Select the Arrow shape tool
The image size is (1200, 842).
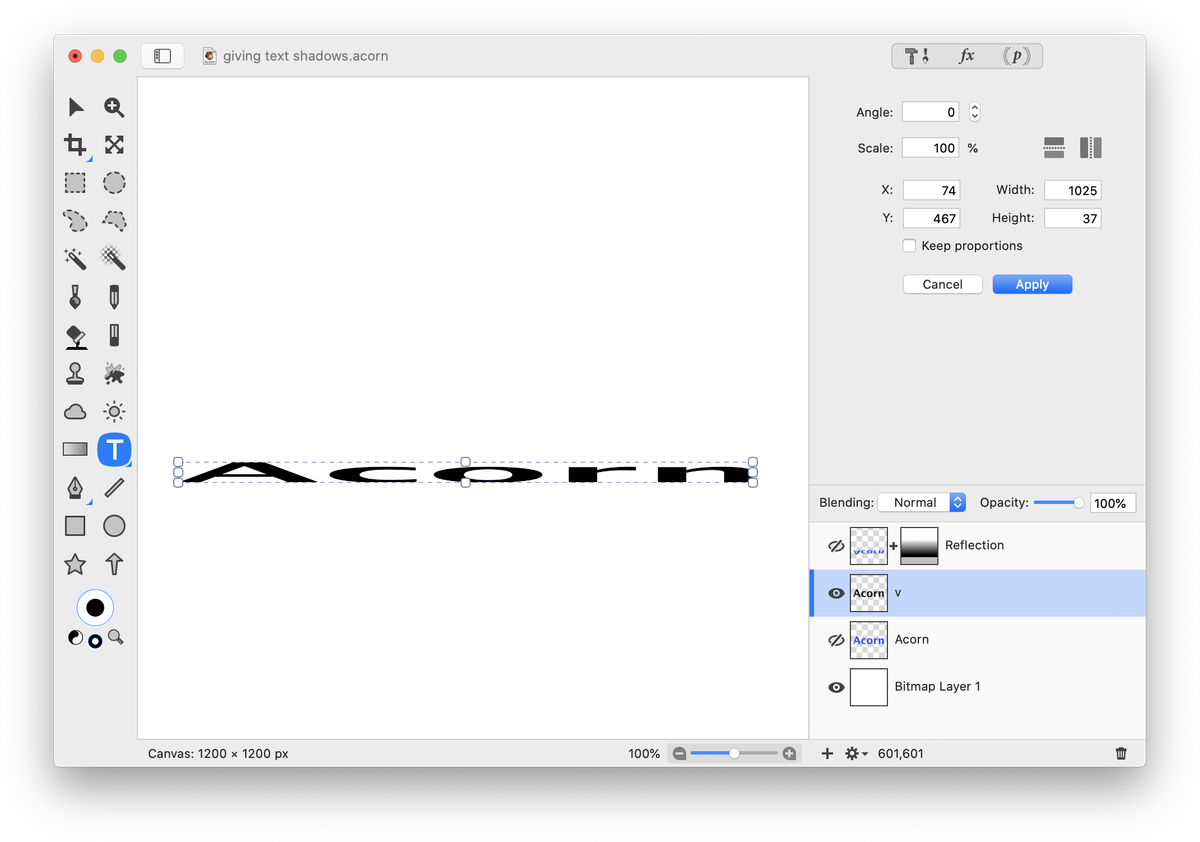pos(114,564)
